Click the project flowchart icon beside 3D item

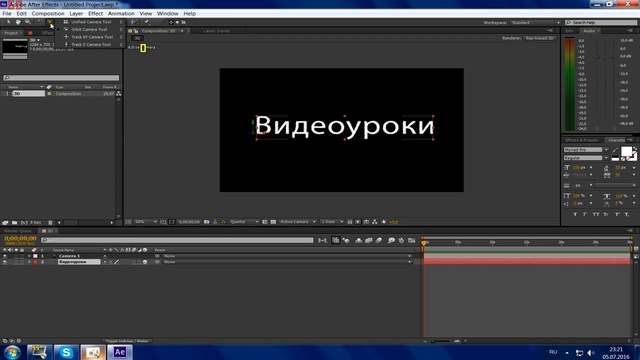point(119,94)
